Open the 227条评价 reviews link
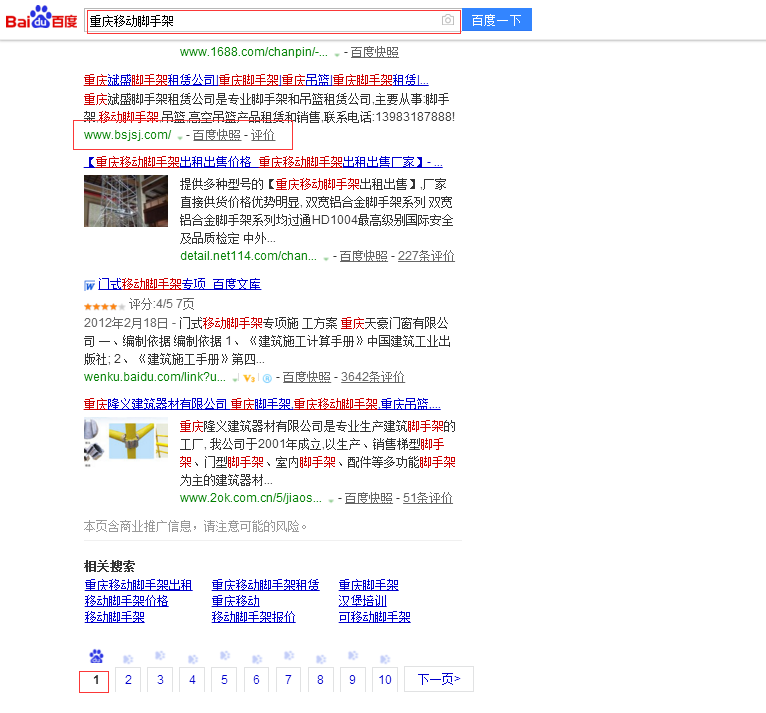This screenshot has width=766, height=713. pyautogui.click(x=426, y=256)
